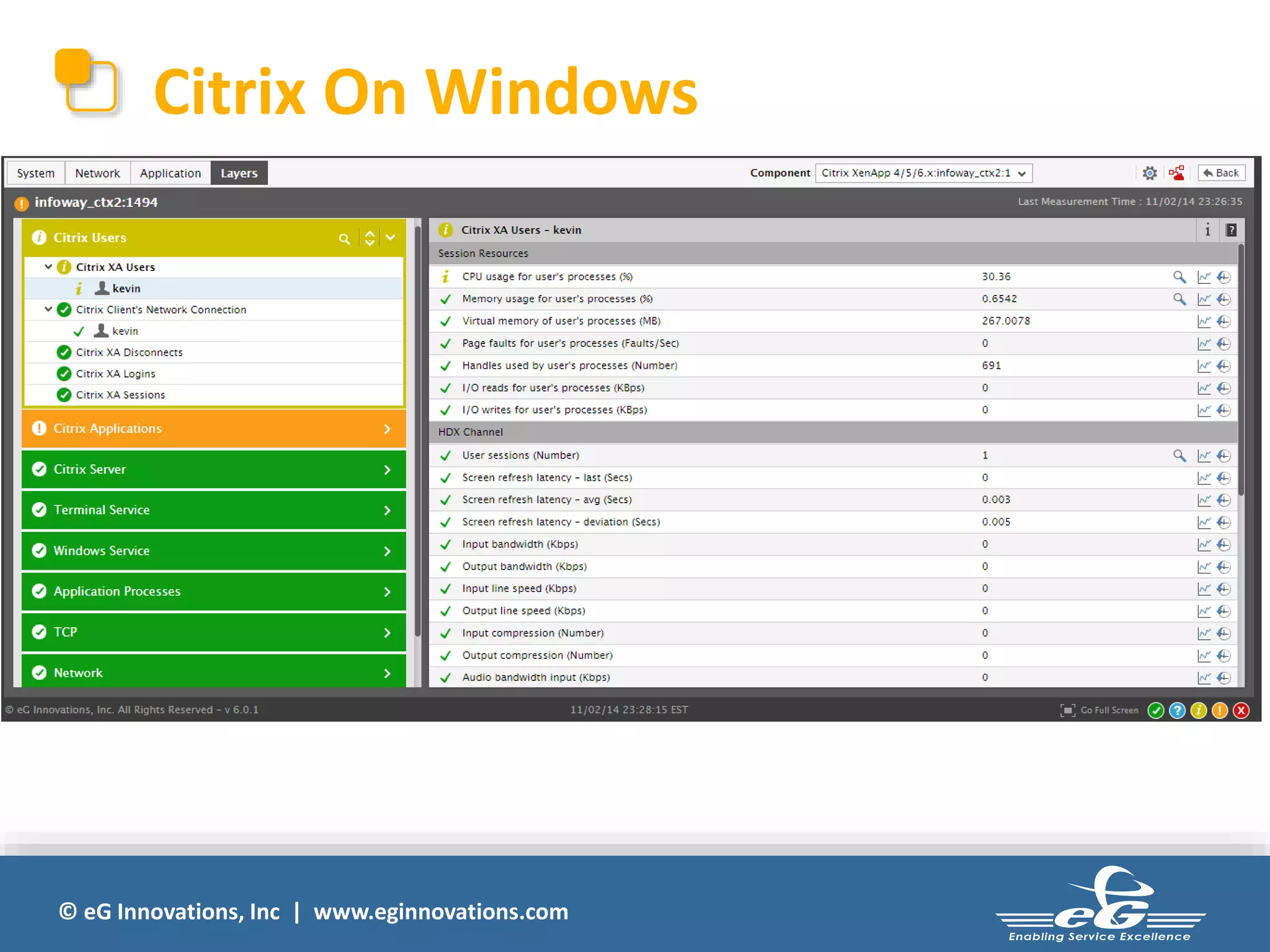Click the Audio bandwidth input label
Screen dimensions: 1270x952
[536, 677]
